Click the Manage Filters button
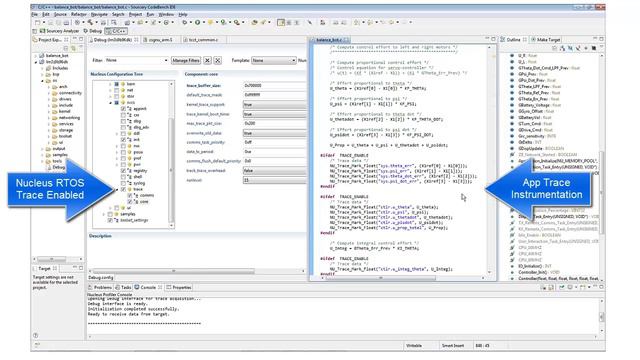 (186, 60)
